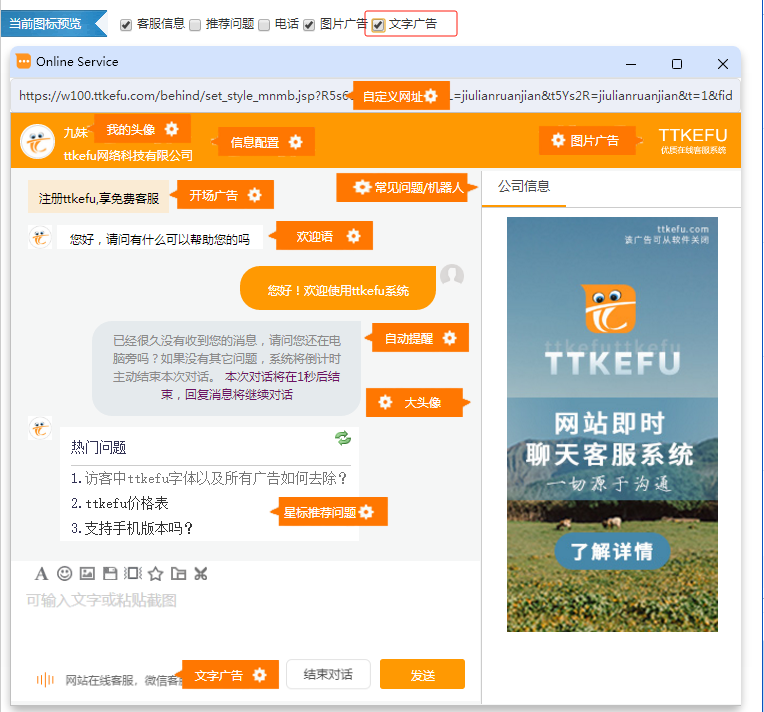
Task: Click the visitor gray avatar icon
Action: pyautogui.click(x=452, y=275)
